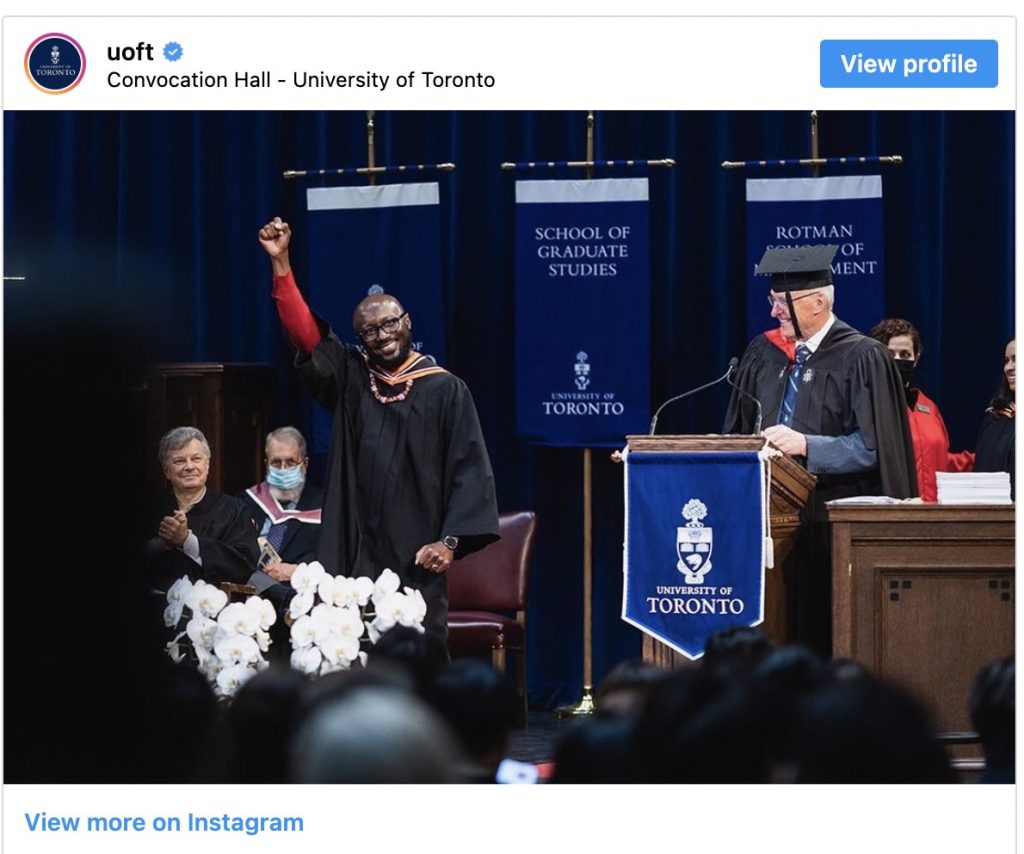Click the blue verified badge

pos(173,52)
